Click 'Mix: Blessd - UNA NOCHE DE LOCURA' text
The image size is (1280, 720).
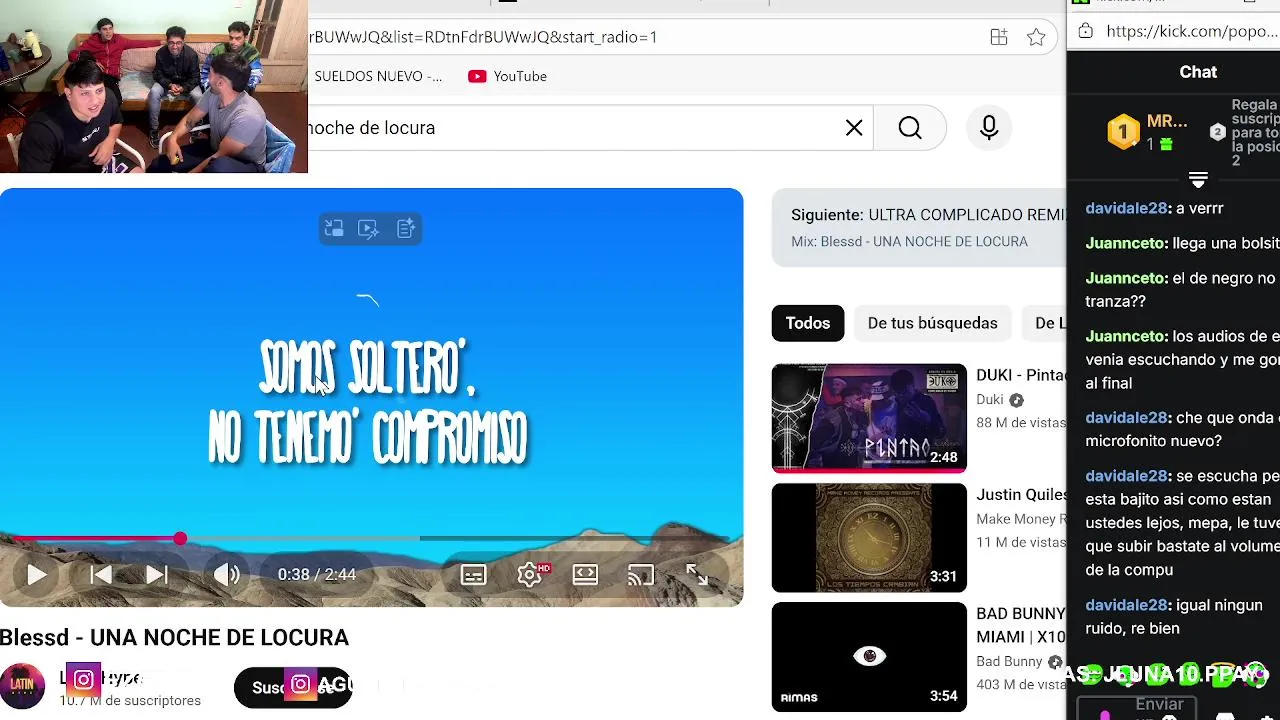909,242
